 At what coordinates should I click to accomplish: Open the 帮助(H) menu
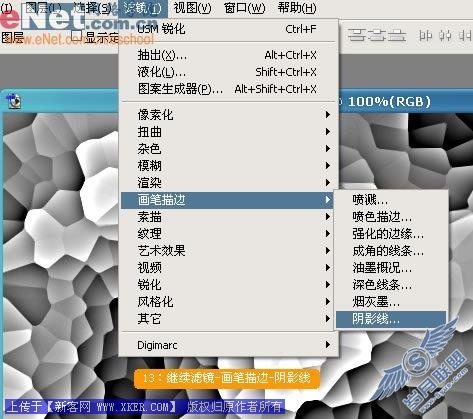[x=297, y=7]
